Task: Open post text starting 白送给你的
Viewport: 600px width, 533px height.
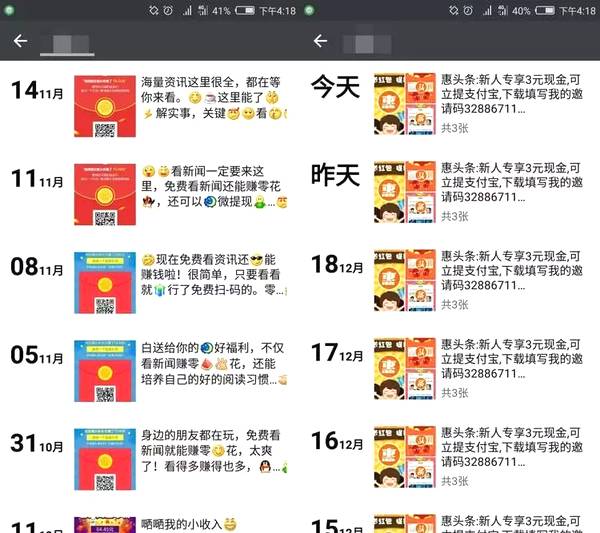Action: click(x=214, y=363)
